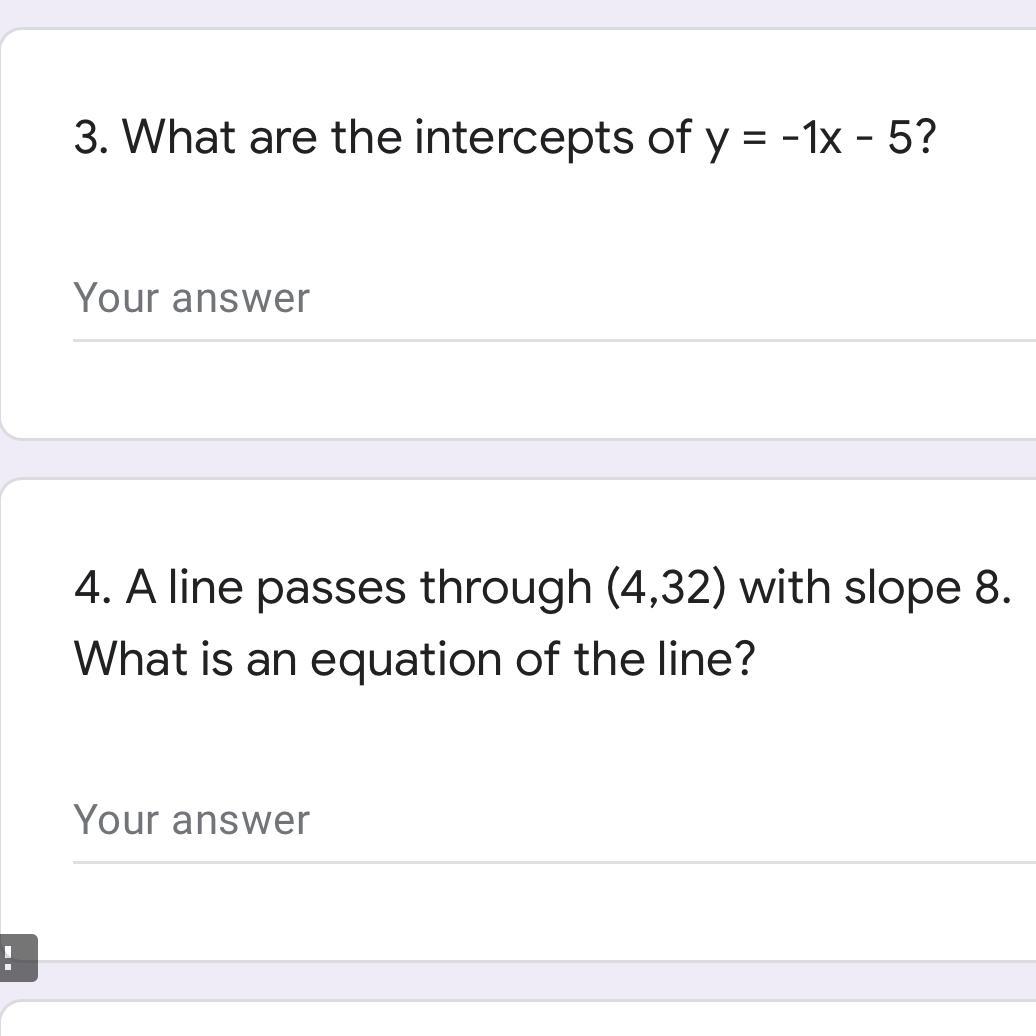1036x1036 pixels.
Task: Click 'What is an equation of the line?'
Action: pos(414,659)
